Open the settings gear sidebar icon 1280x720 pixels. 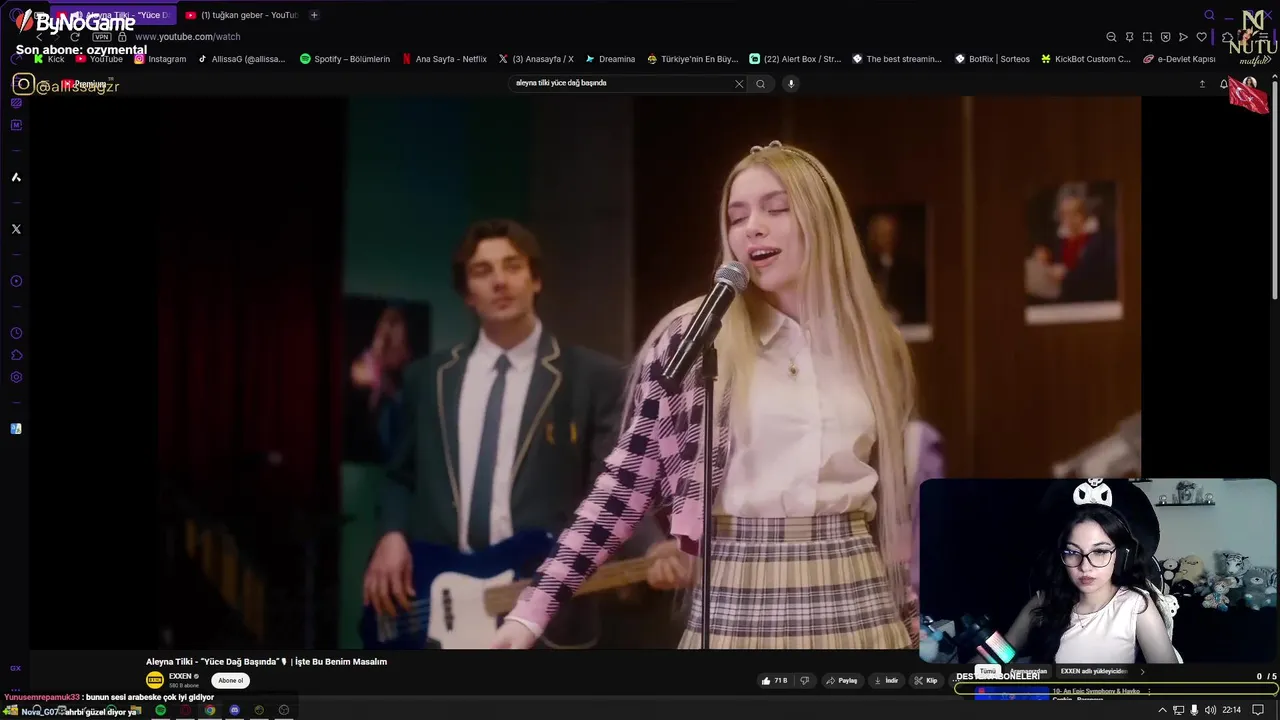click(x=16, y=377)
